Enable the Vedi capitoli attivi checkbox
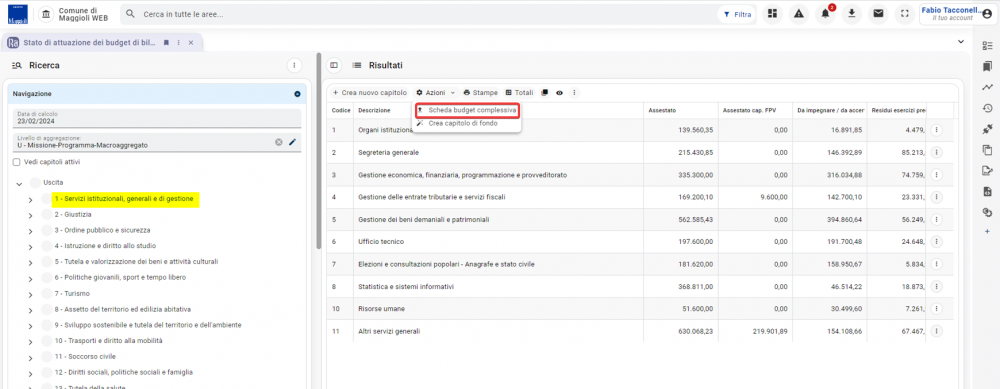Image resolution: width=1000 pixels, height=389 pixels. (17, 162)
